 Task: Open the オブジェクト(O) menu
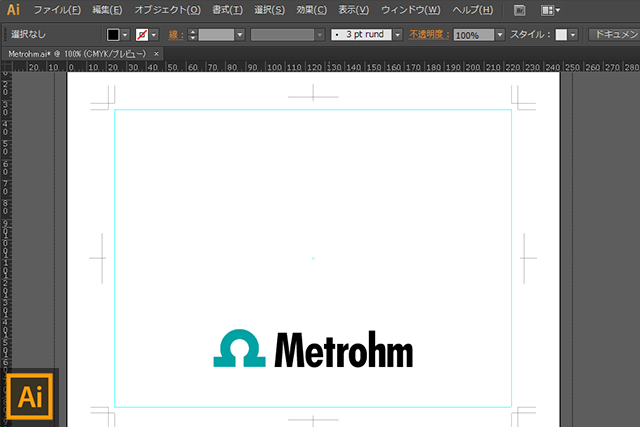[168, 10]
